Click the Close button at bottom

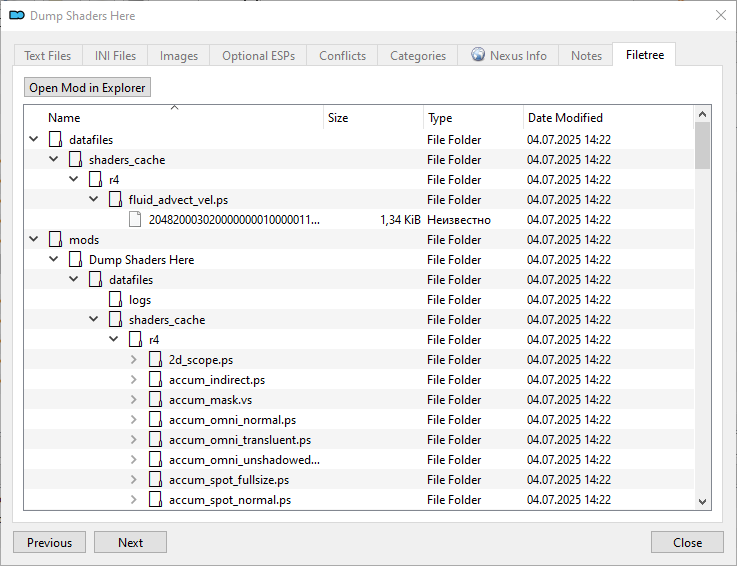point(687,542)
